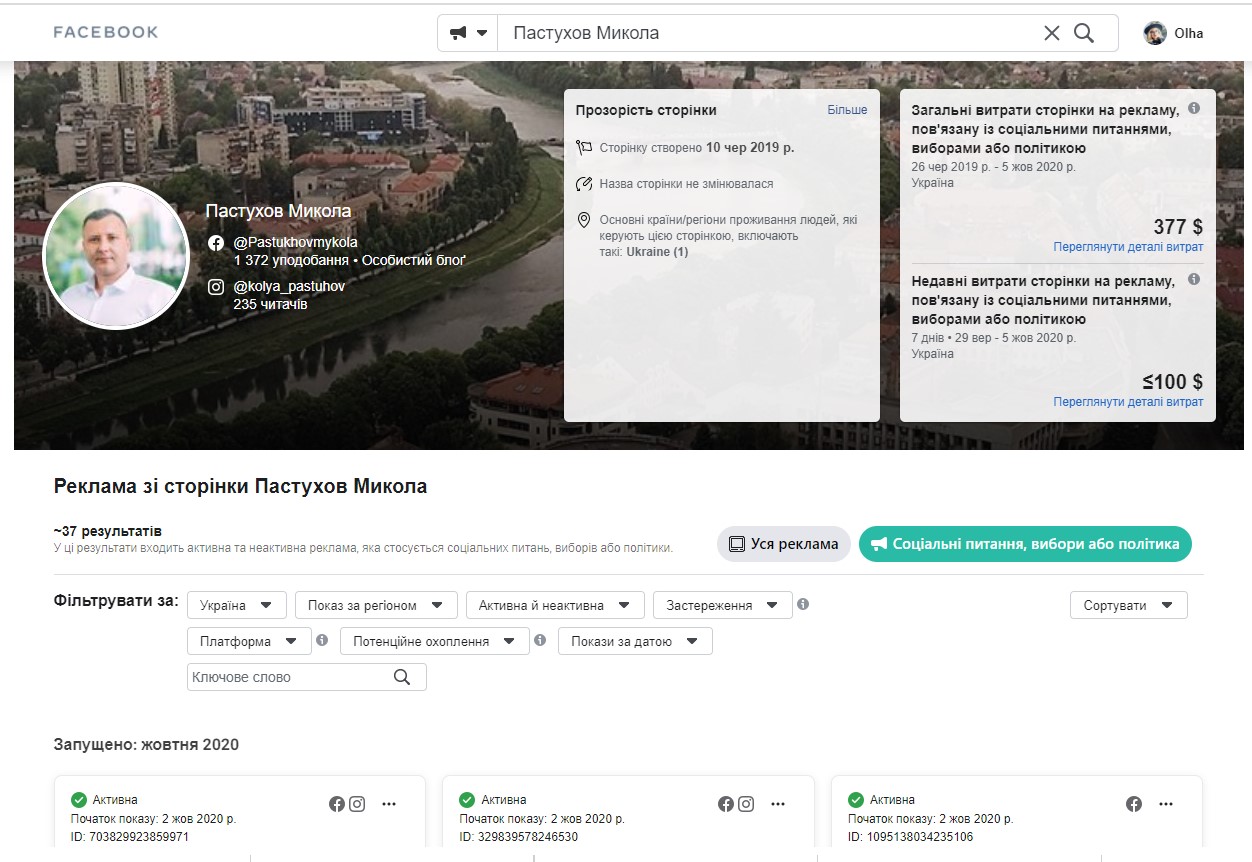Click the edit icon beside page name unchanged
The height and width of the screenshot is (862, 1252).
pos(585,184)
